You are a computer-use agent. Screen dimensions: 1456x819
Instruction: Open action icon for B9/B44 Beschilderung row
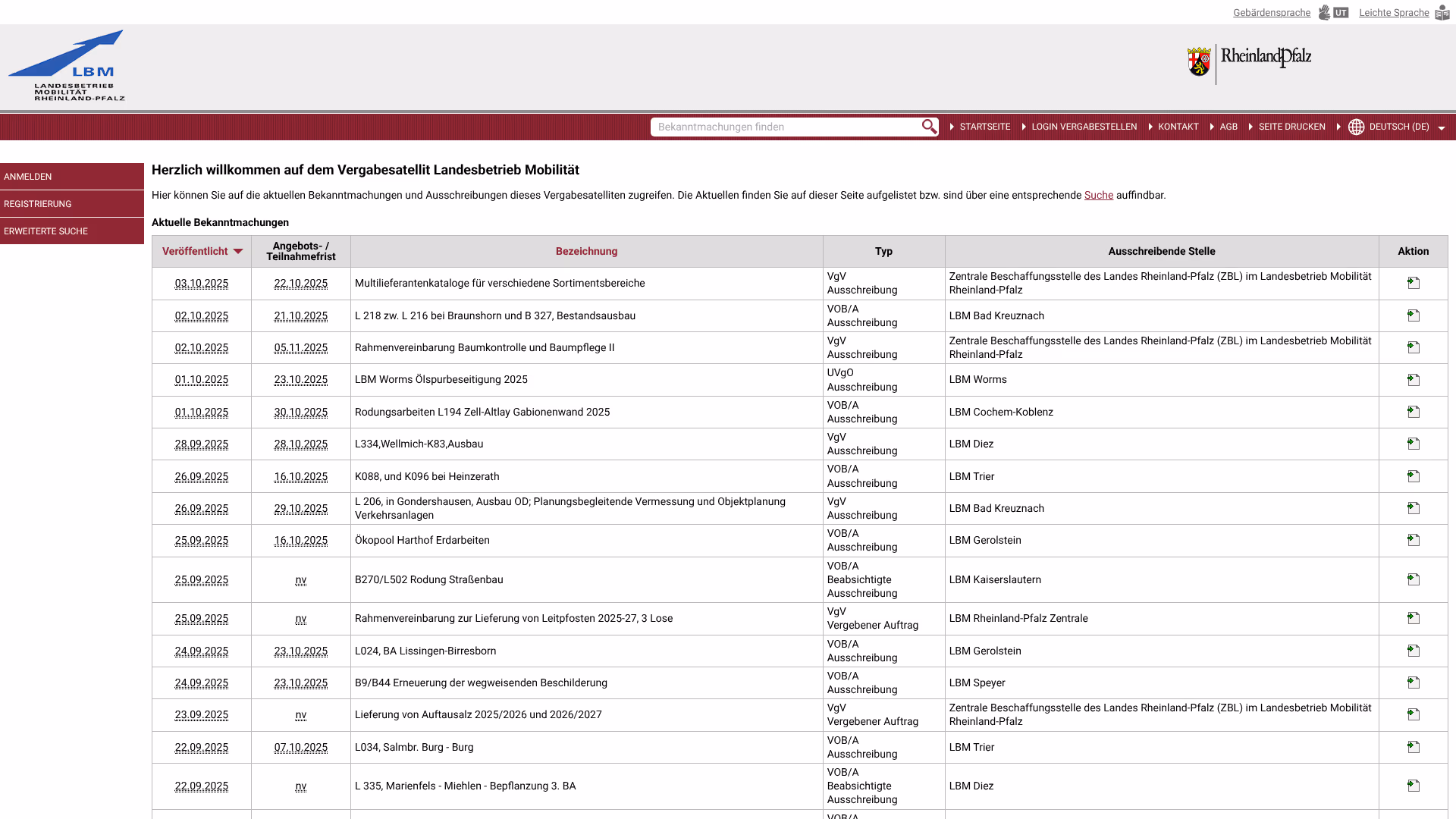click(x=1414, y=682)
